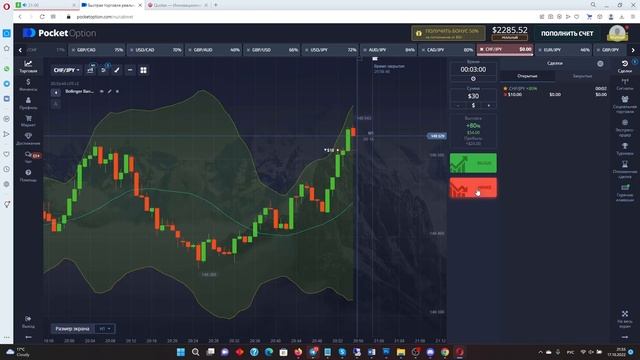Image resolution: width=640 pixels, height=360 pixels.
Task: Open the Deals history icon in right sidebar
Action: click(x=624, y=66)
